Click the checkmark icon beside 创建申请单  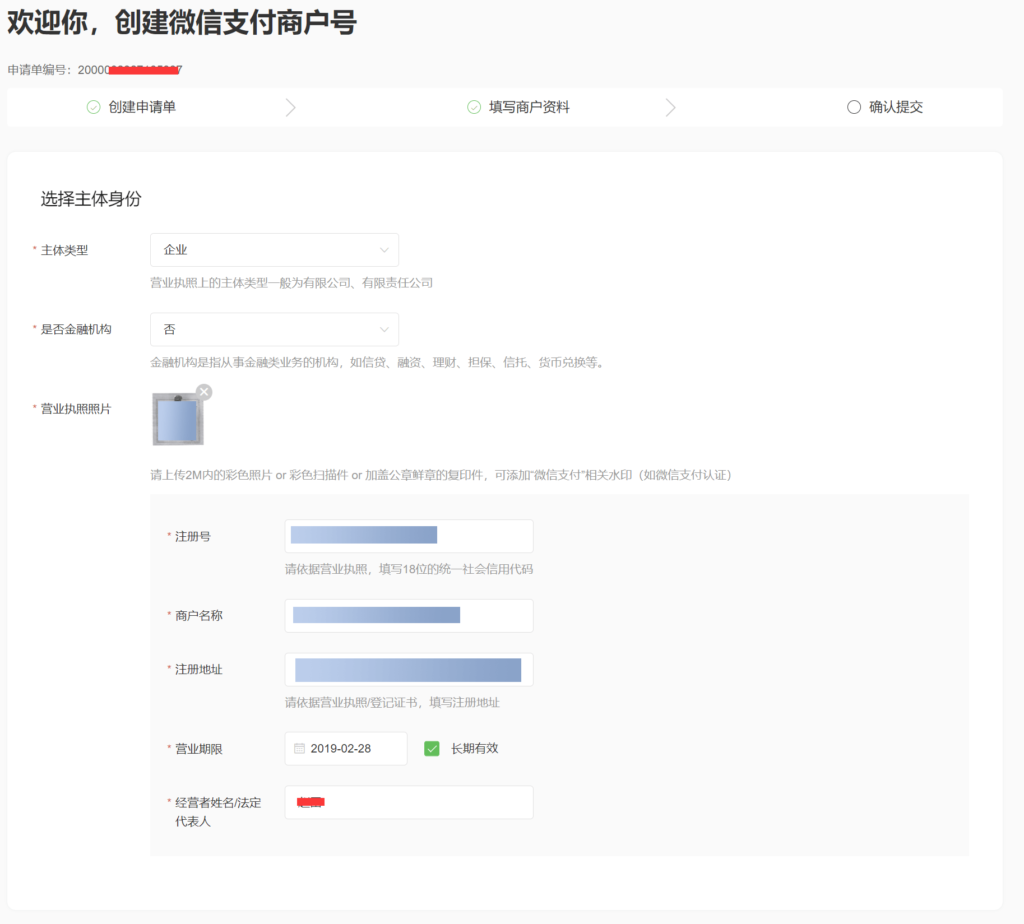pos(93,107)
